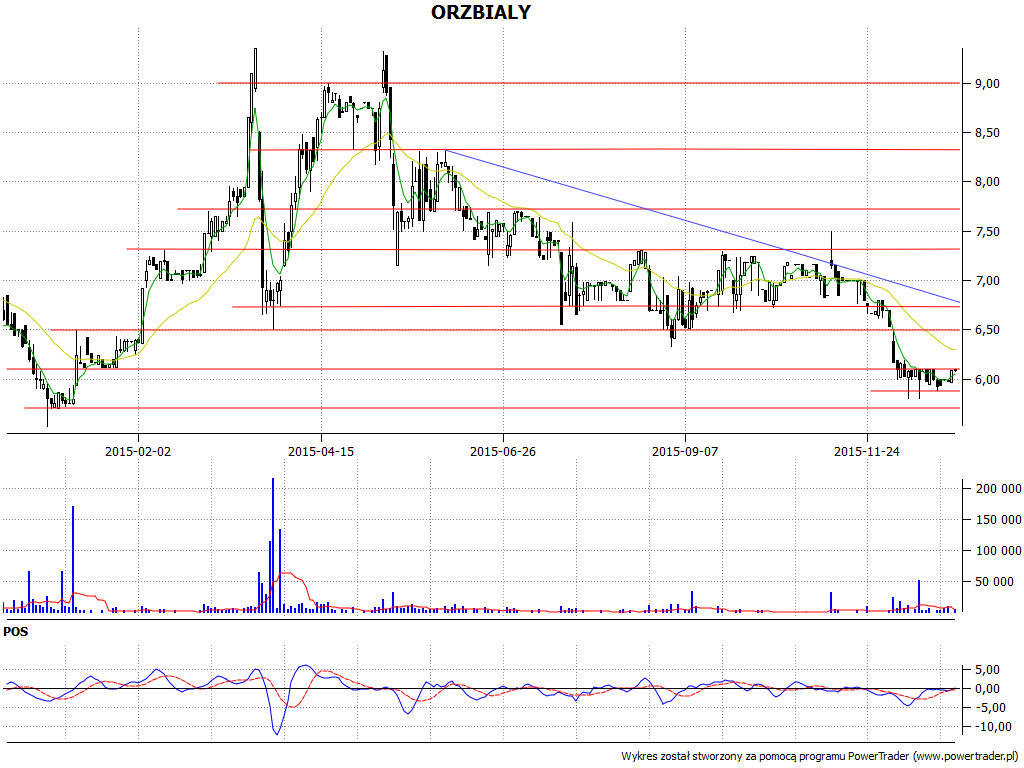
Task: Select the 5,00 oscillator axis label
Action: (987, 669)
